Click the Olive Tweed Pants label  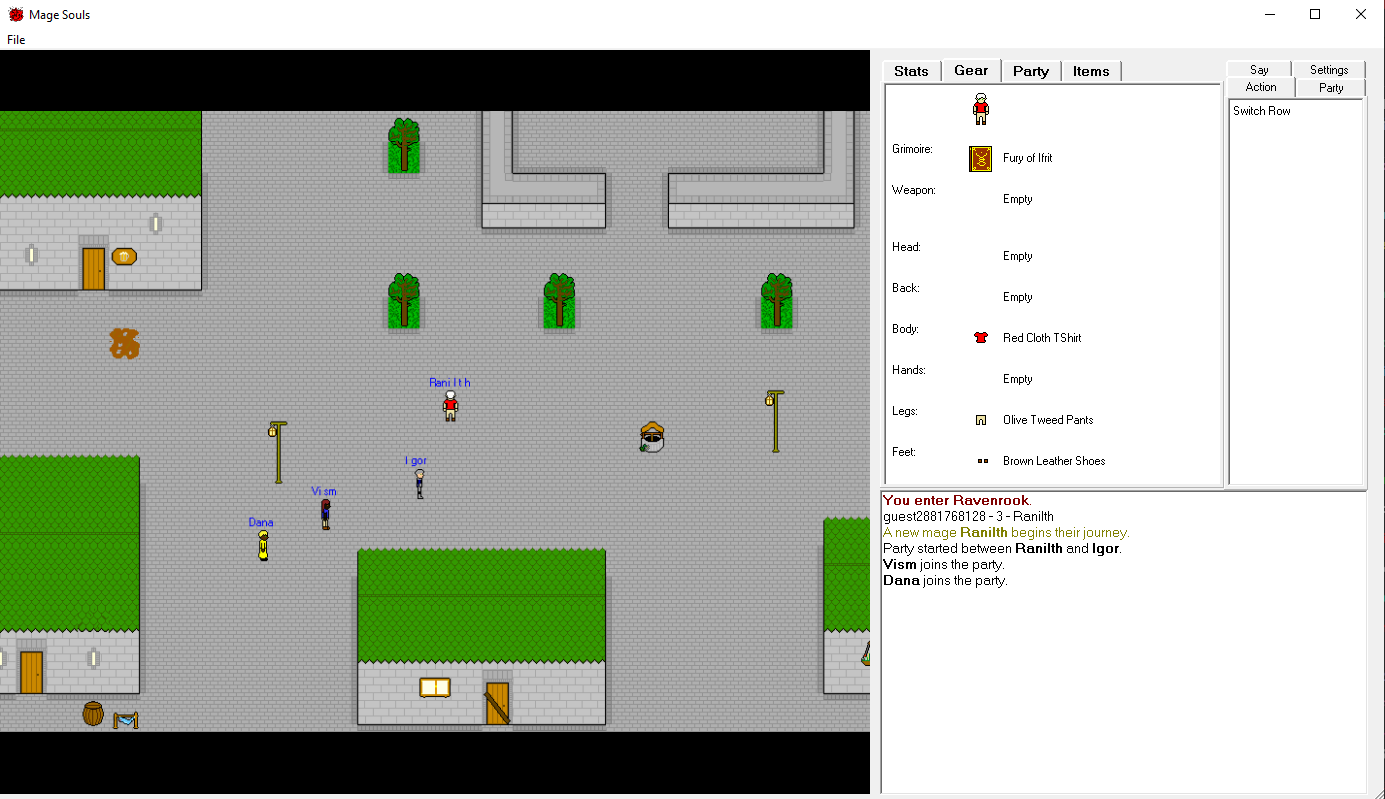point(1048,420)
